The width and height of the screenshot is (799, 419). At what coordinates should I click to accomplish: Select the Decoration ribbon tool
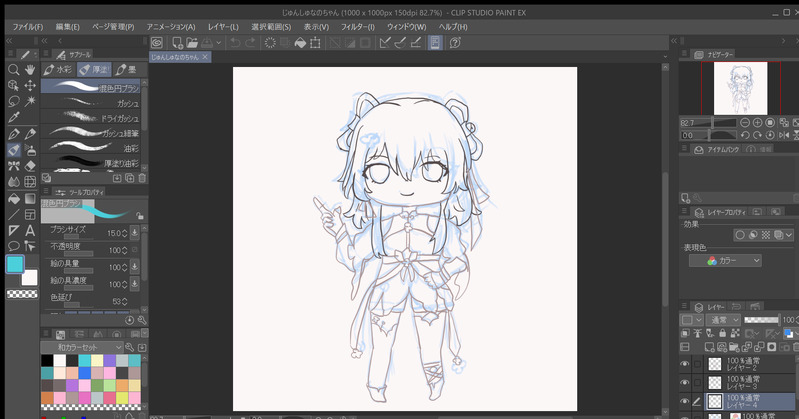(14, 166)
